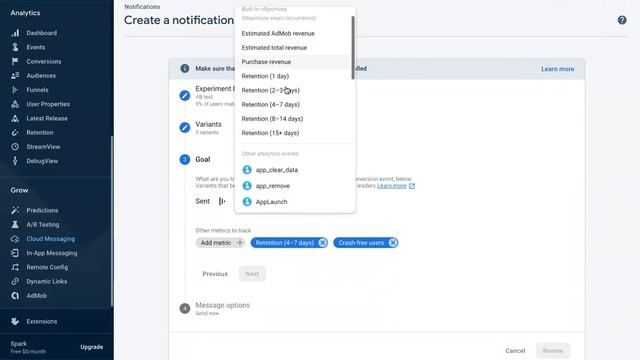This screenshot has width=640, height=360.
Task: Click app_clear_data event icon
Action: tap(247, 170)
